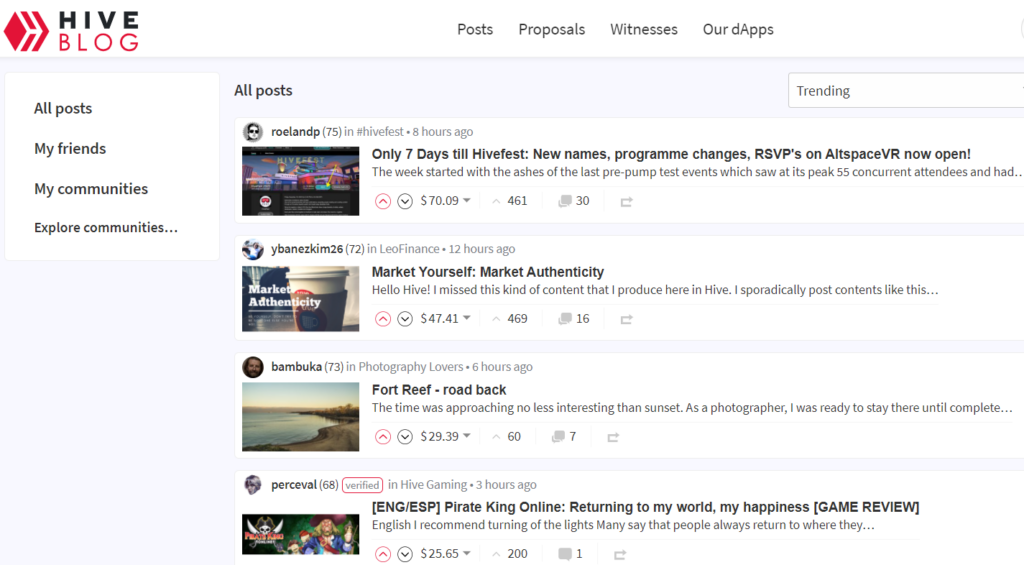This screenshot has width=1024, height=565.
Task: Open comments on Pirate King Online post
Action: tap(570, 554)
